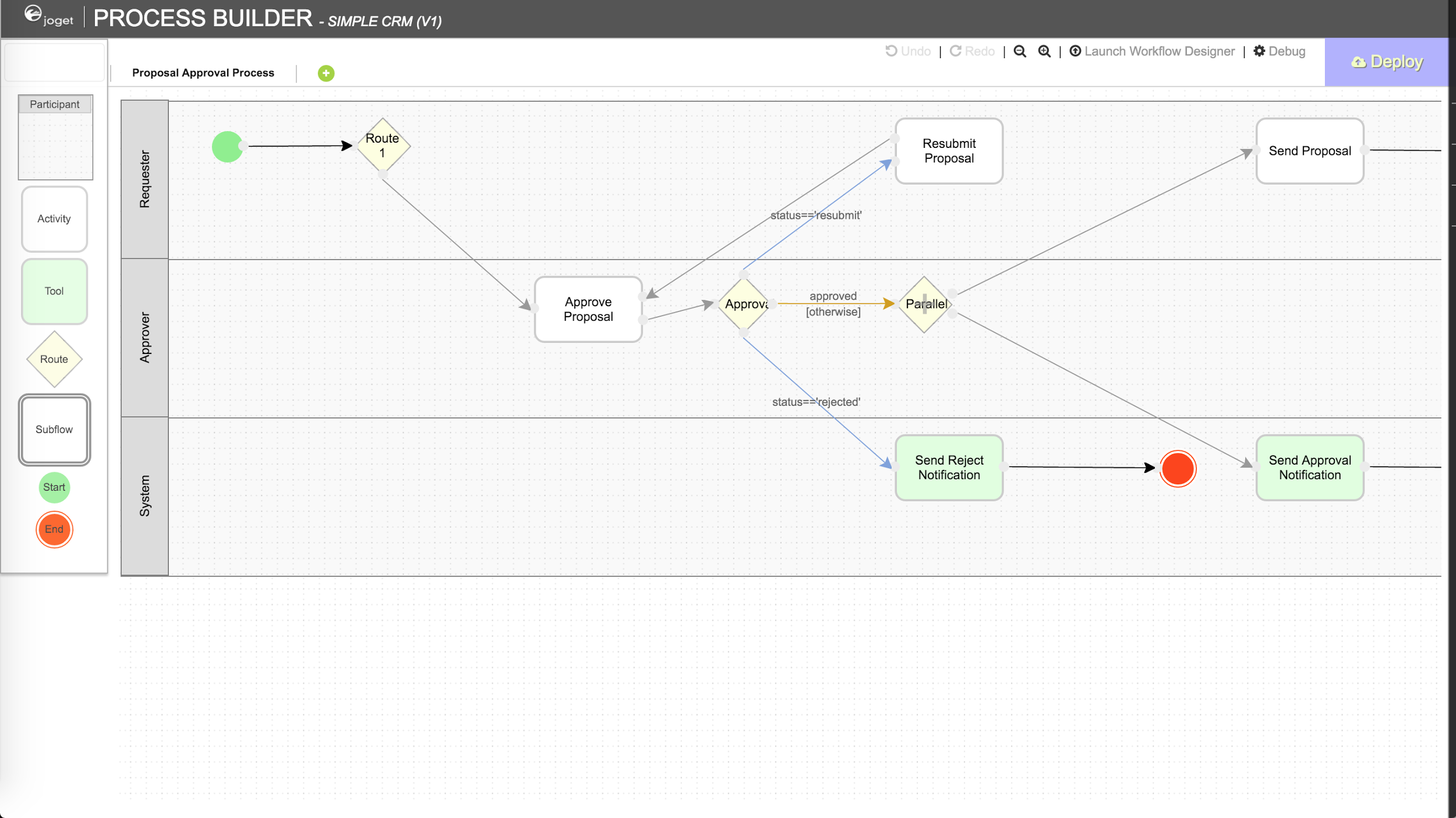Select the Activity element in the palette
The image size is (1456, 818).
point(54,219)
